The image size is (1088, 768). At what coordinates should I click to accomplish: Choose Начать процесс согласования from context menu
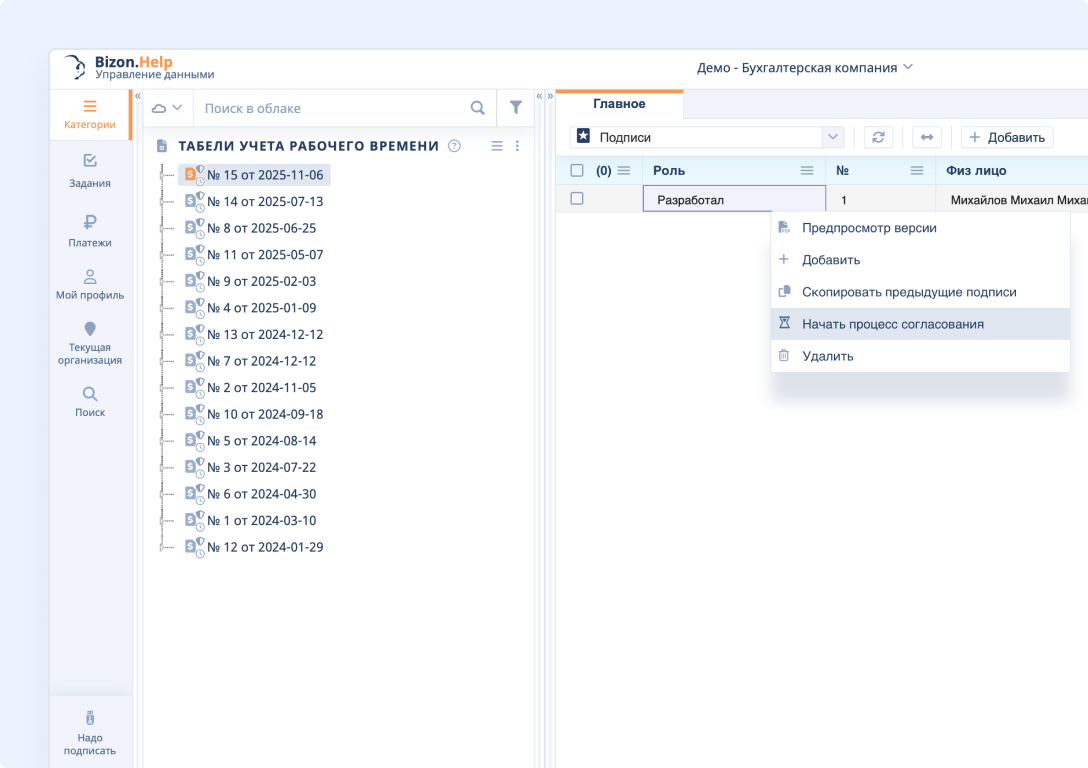pyautogui.click(x=892, y=324)
